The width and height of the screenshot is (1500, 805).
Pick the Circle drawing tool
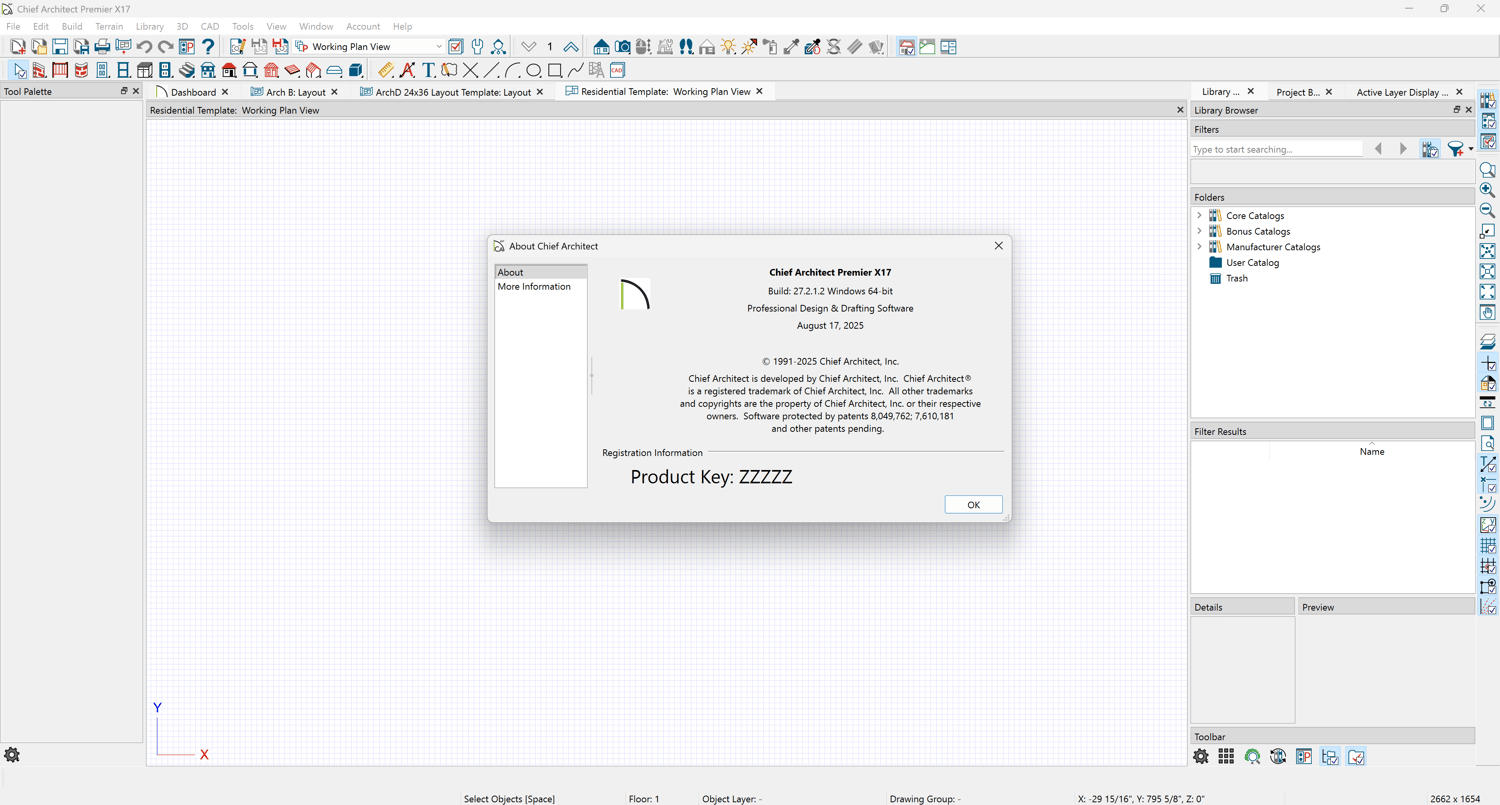(x=533, y=70)
